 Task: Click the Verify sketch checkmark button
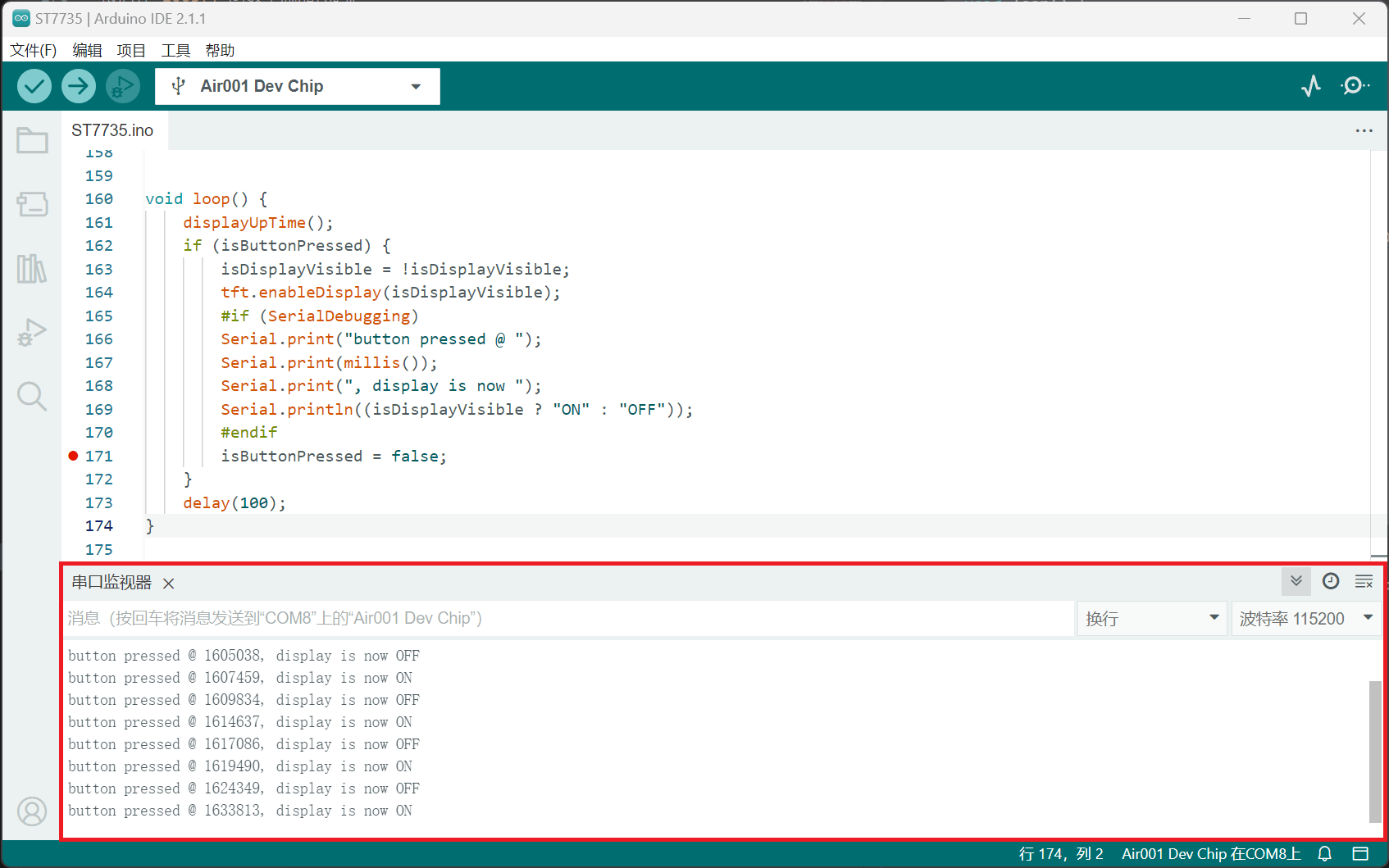pos(34,86)
